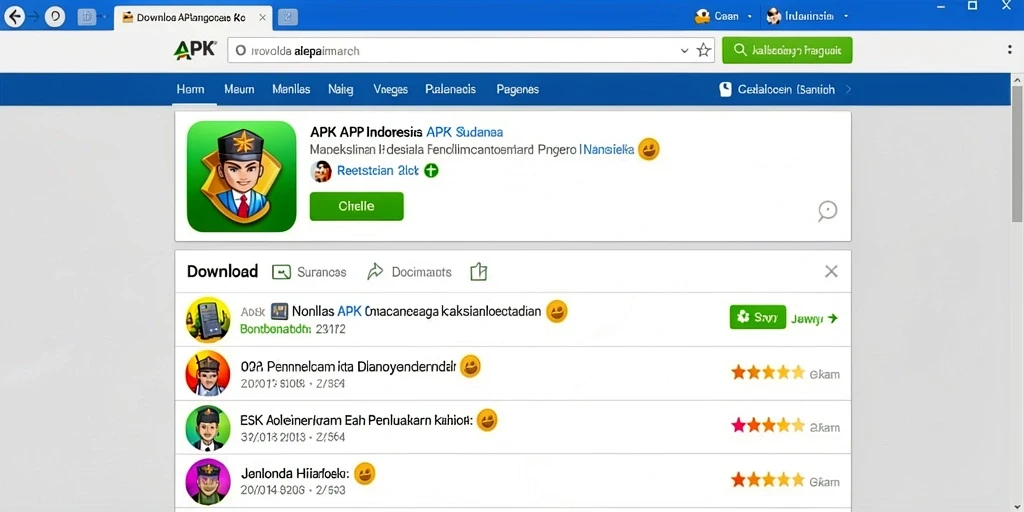The image size is (1024, 512).
Task: Click the emoji in 'ESK Aoleinerkam' row
Action: click(x=487, y=420)
